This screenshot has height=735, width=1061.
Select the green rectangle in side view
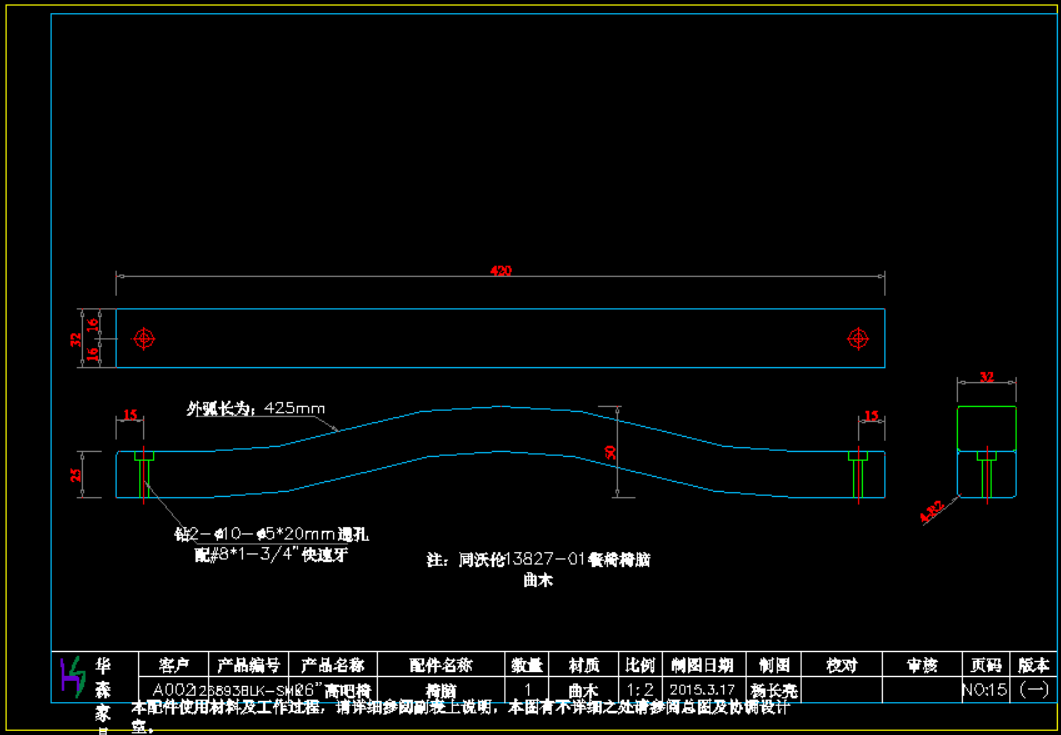point(986,428)
